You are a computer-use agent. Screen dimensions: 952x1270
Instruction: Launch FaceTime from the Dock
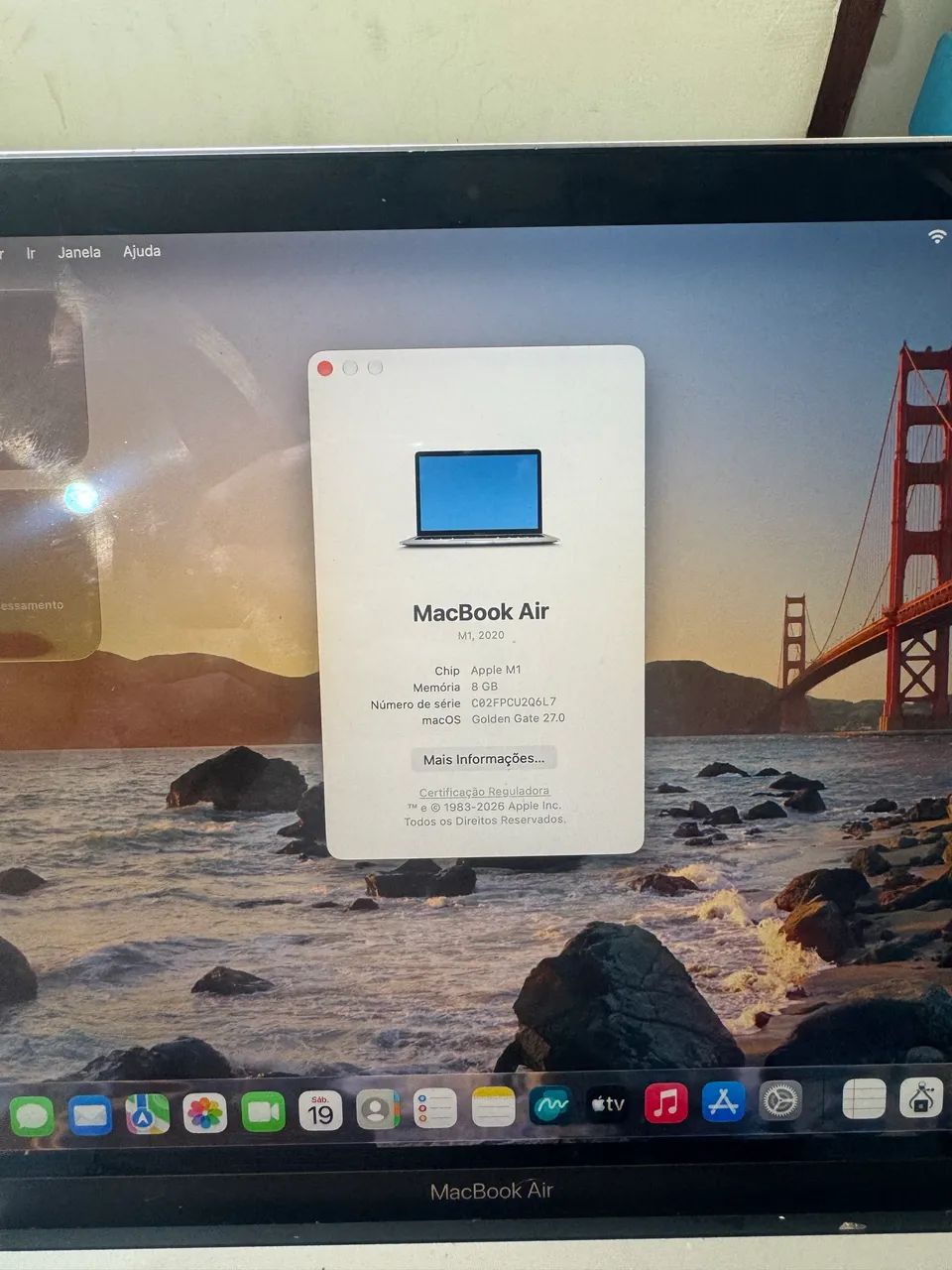263,1112
